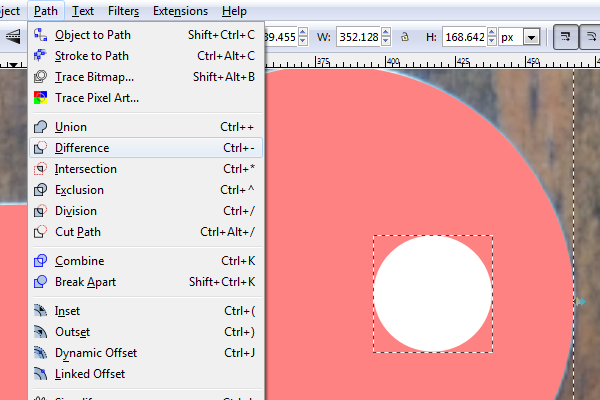Screen dimensions: 600x400
Task: Select Linked Offset entry
Action: [146, 374]
